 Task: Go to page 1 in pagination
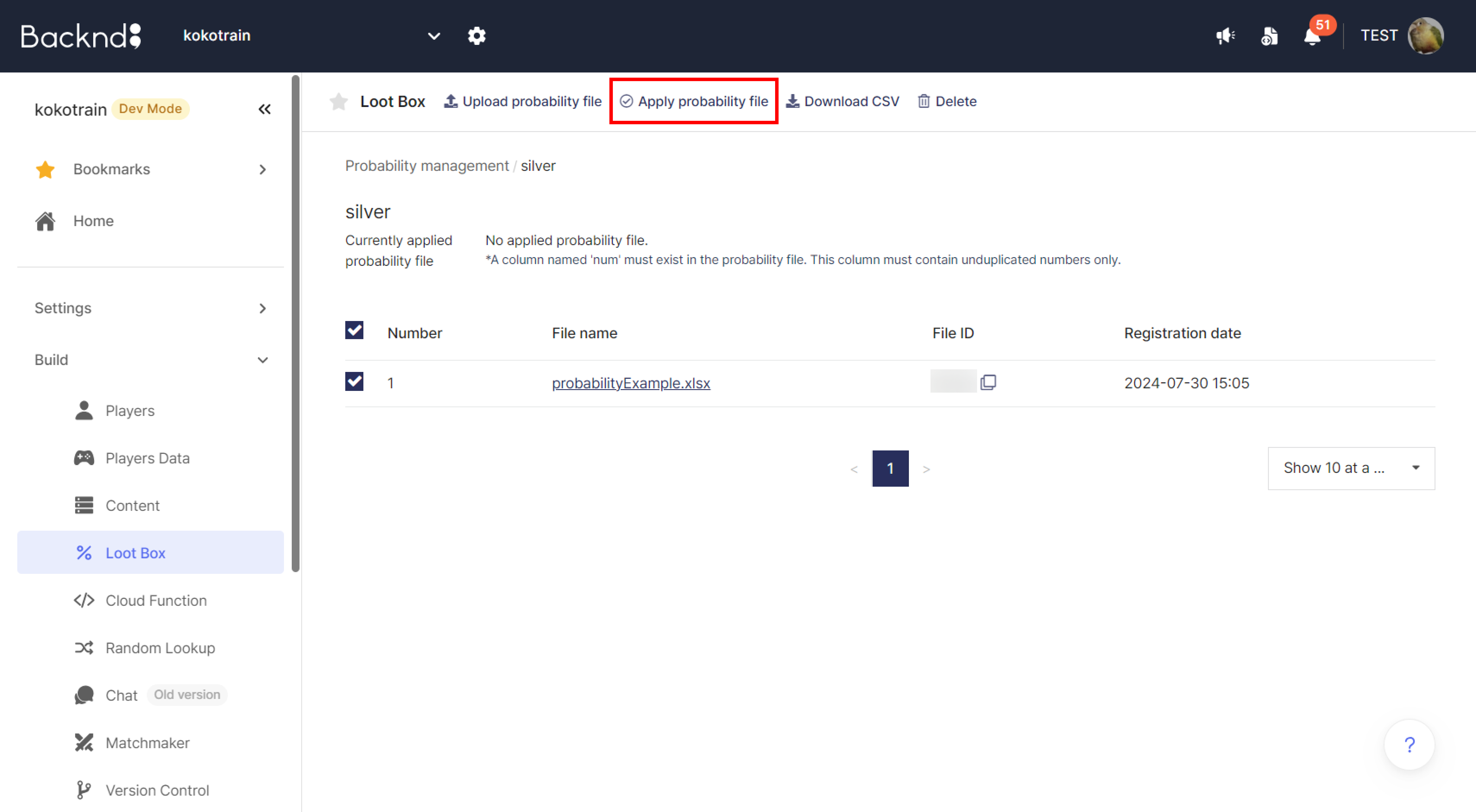[x=890, y=468]
